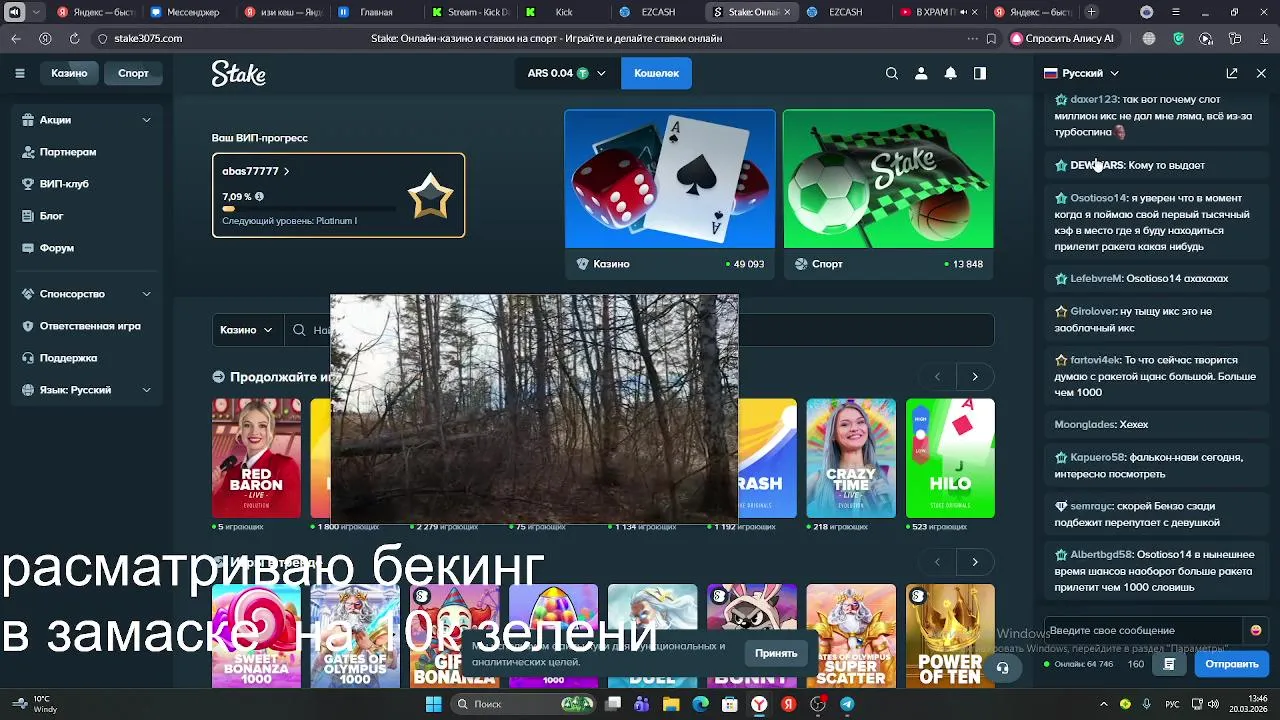The width and height of the screenshot is (1280, 720).
Task: Open Windows Start menu
Action: (x=433, y=704)
